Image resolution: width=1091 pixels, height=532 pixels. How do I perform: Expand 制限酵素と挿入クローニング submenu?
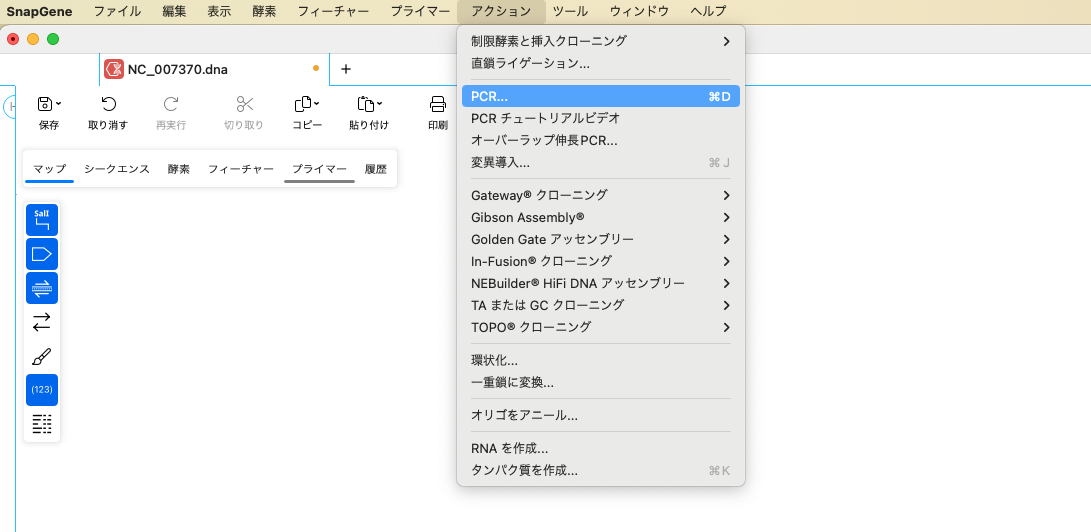click(x=600, y=41)
